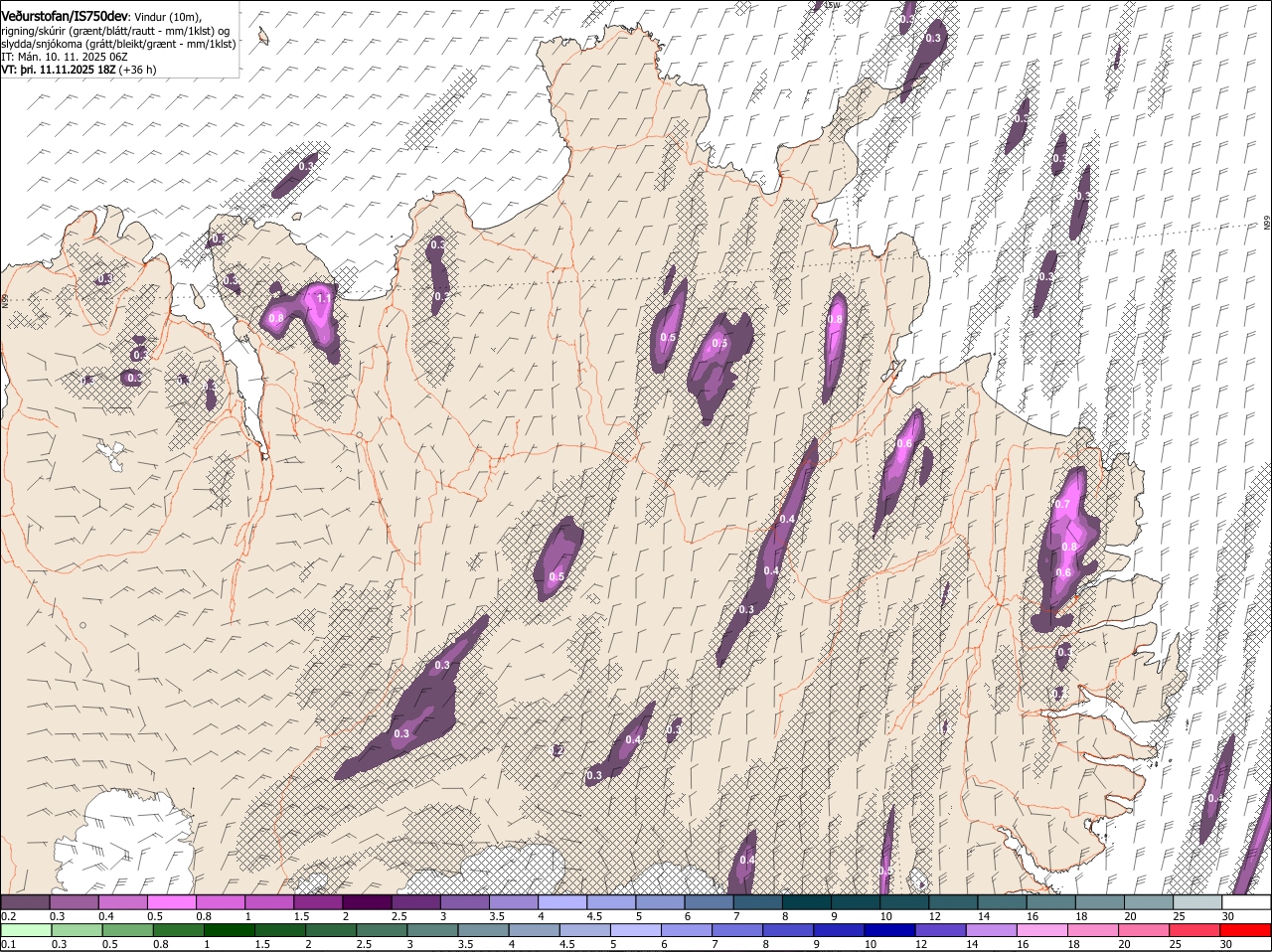Pick the pink lower swatch between 18 and 20
Viewport: 1272px width, 952px height.
[1096, 931]
